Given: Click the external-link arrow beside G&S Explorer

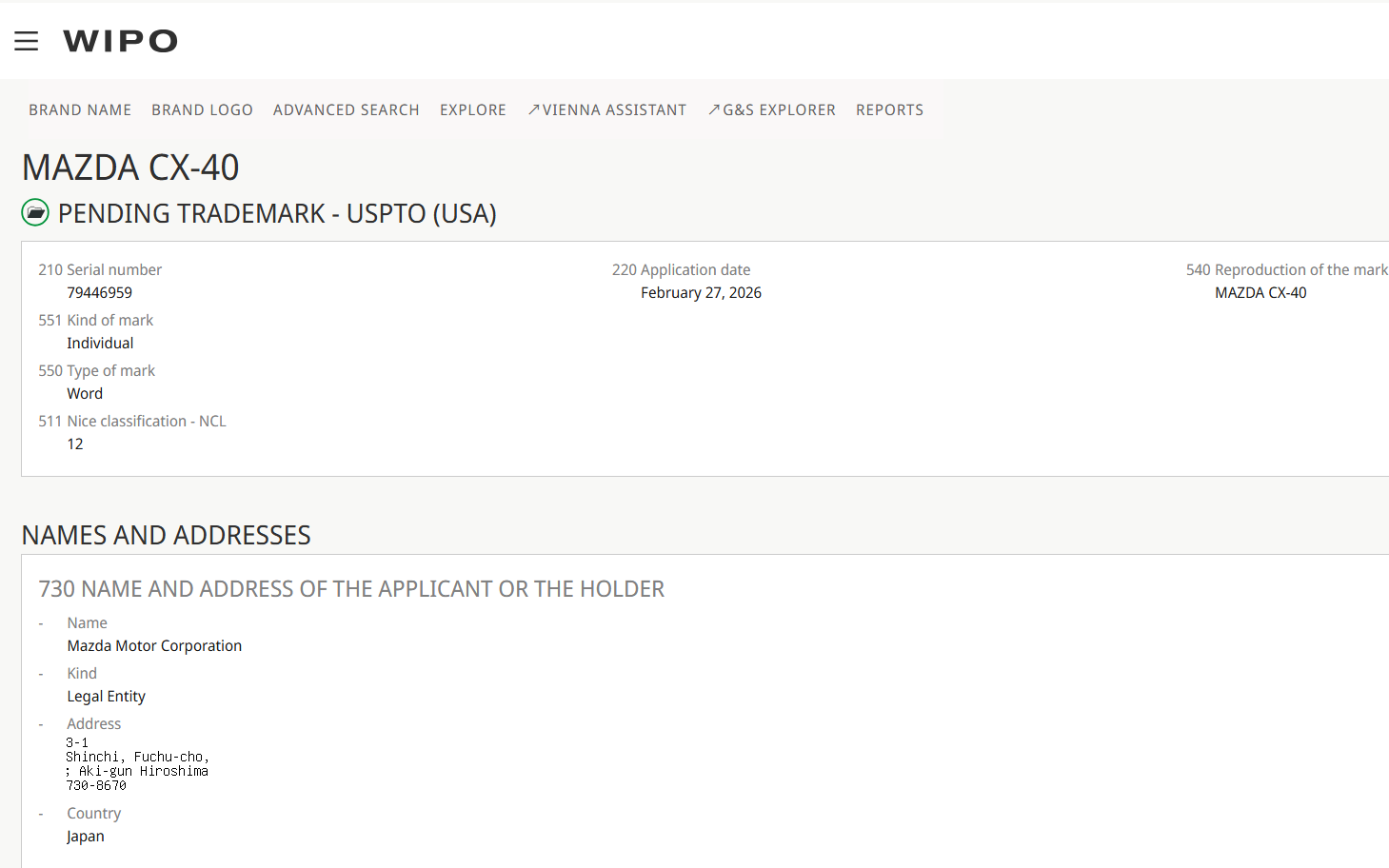Looking at the screenshot, I should click(x=713, y=109).
